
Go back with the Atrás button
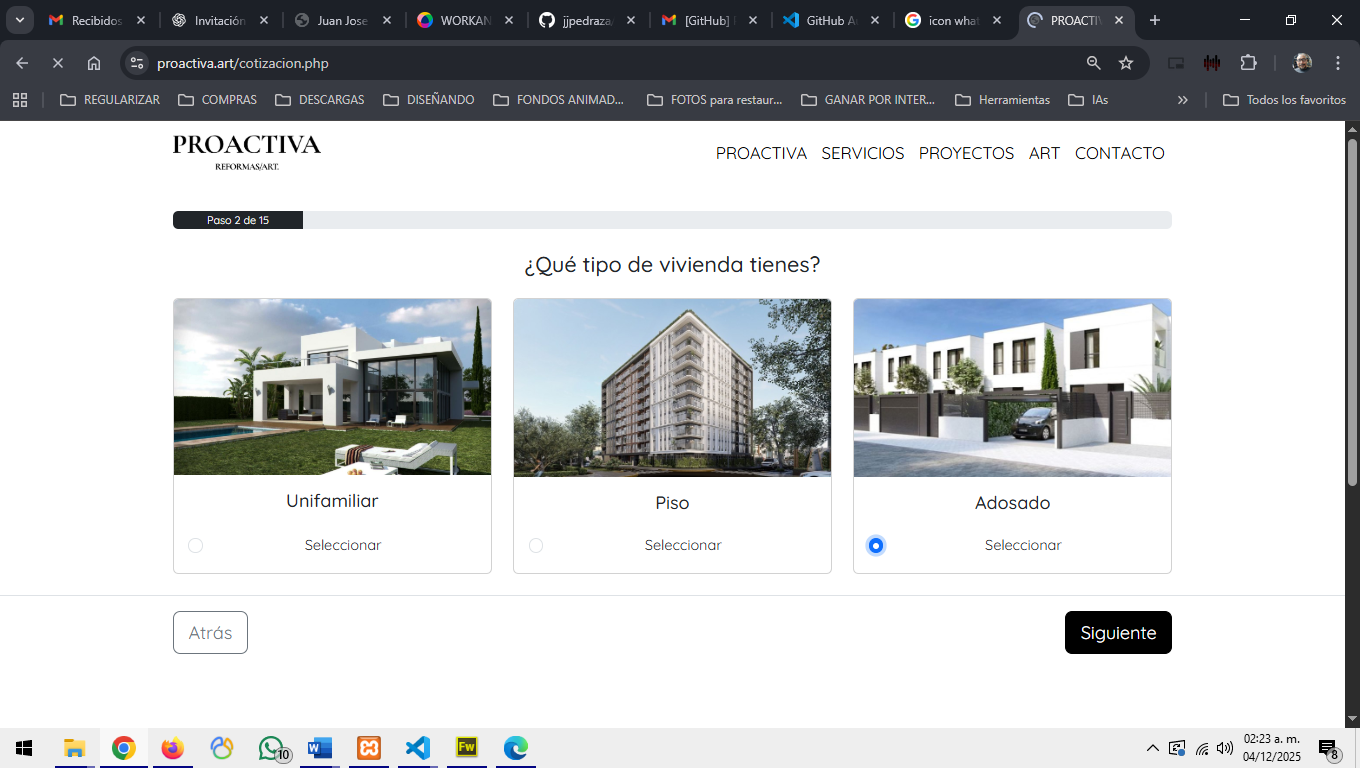210,633
